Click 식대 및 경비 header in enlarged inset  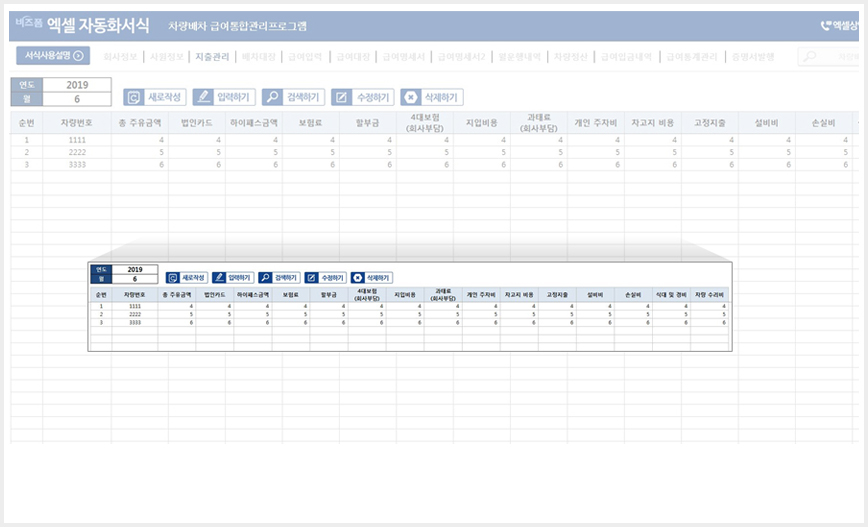pos(671,295)
